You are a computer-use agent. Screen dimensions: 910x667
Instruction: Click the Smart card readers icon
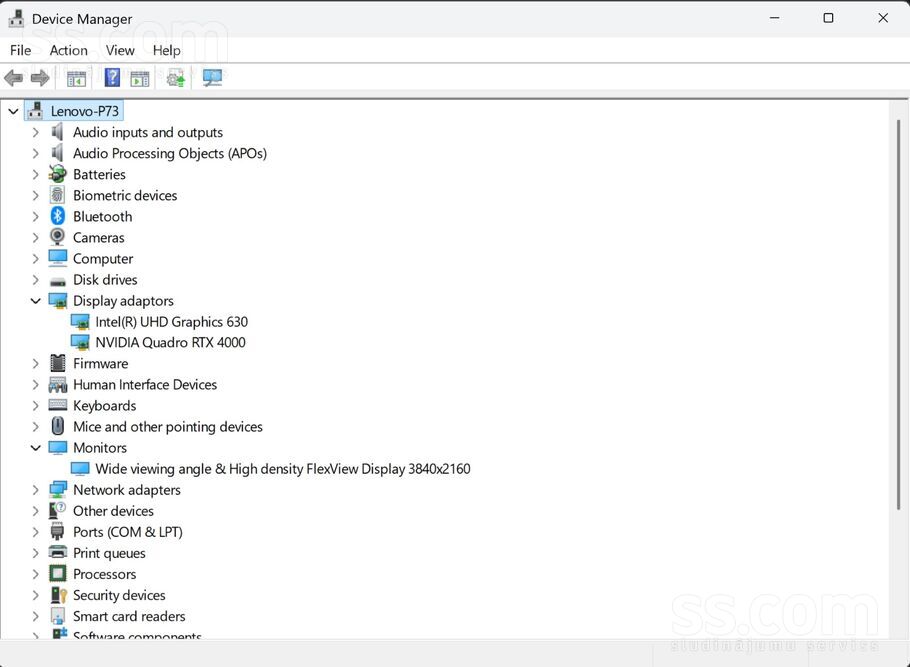57,615
